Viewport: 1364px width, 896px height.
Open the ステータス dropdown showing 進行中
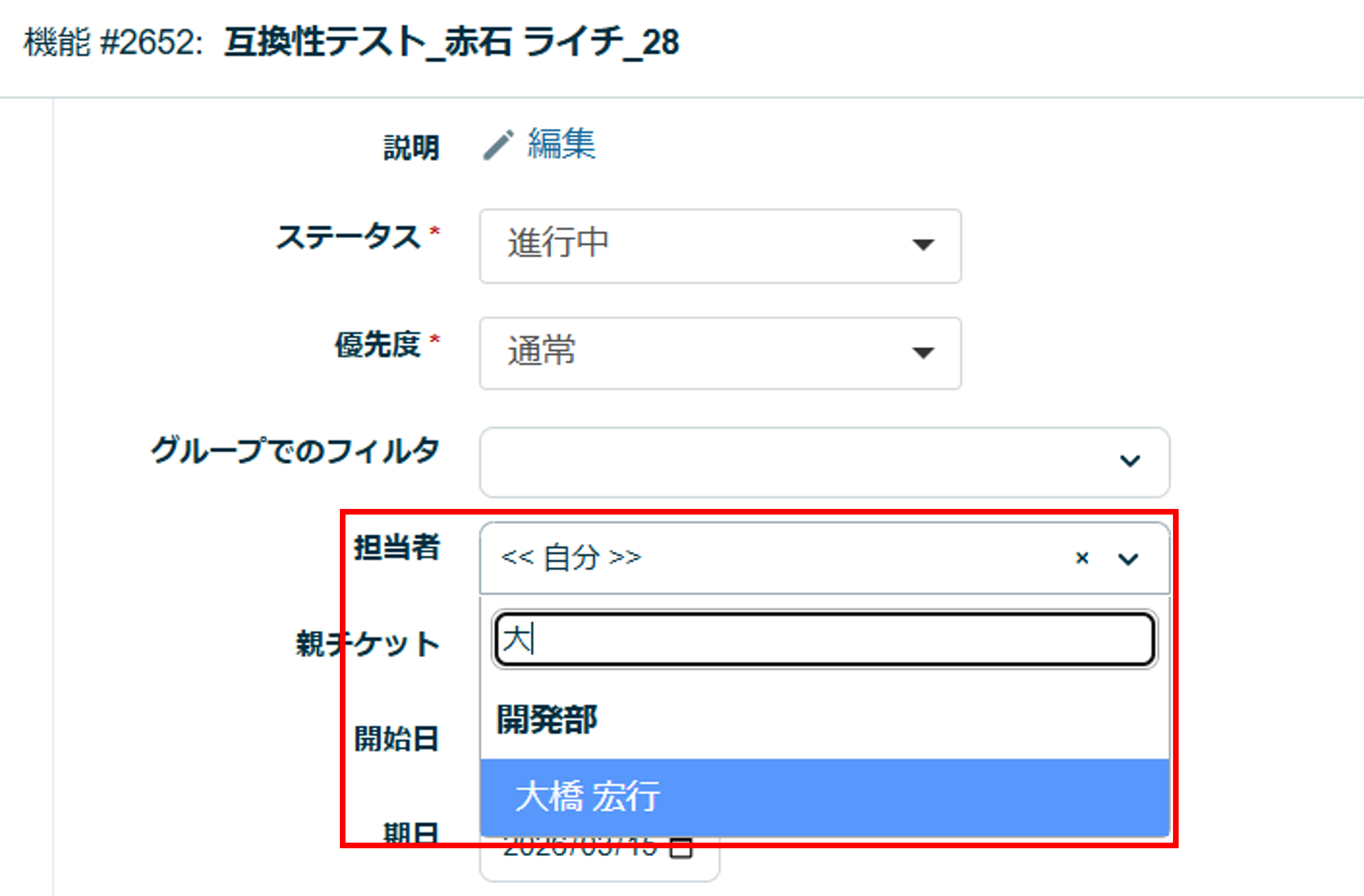pyautogui.click(x=720, y=246)
